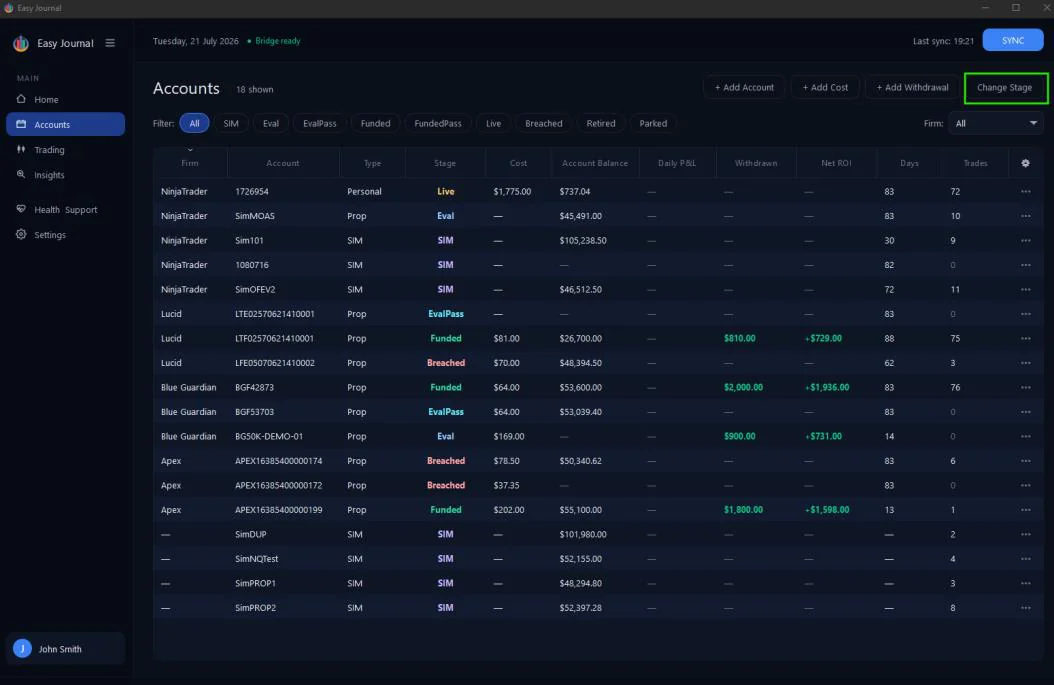Image resolution: width=1054 pixels, height=685 pixels.
Task: Filter accounts by FundedPass stage
Action: (438, 124)
